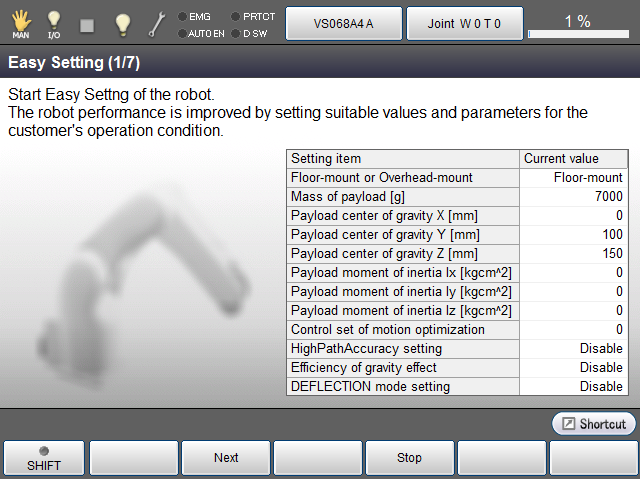Image resolution: width=640 pixels, height=479 pixels.
Task: Select the Floor-mount current value cell
Action: pyautogui.click(x=574, y=178)
